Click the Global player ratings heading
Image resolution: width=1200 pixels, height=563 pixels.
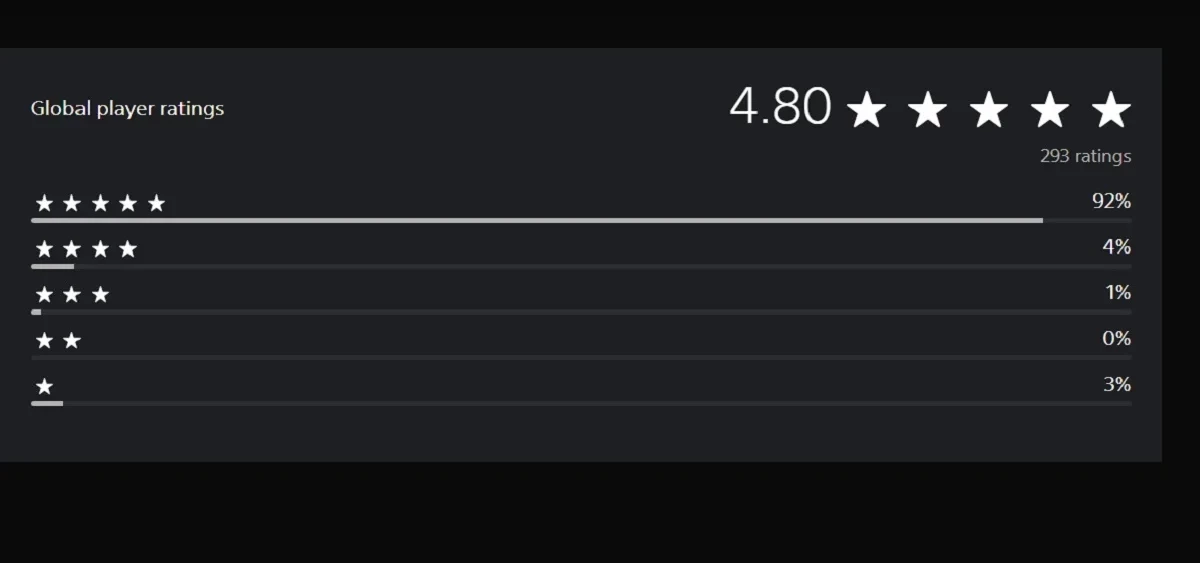[127, 109]
